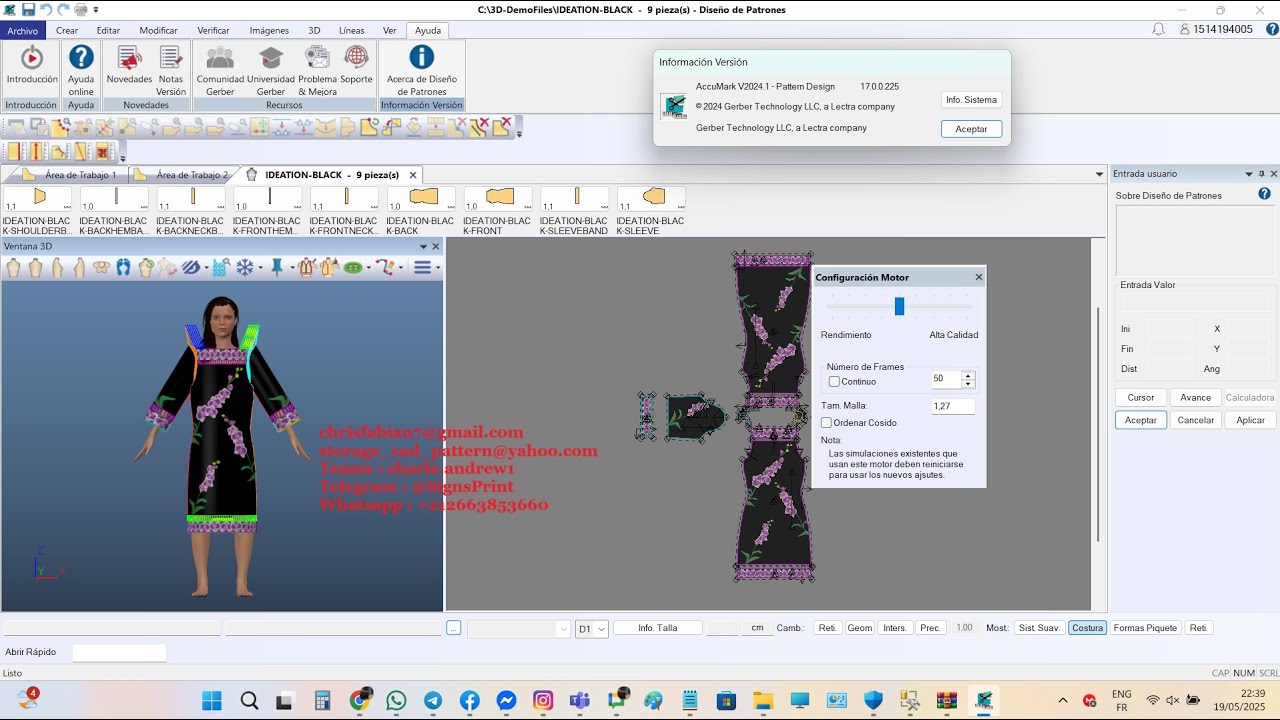
Task: Enable the Continuo checkbox
Action: (834, 382)
